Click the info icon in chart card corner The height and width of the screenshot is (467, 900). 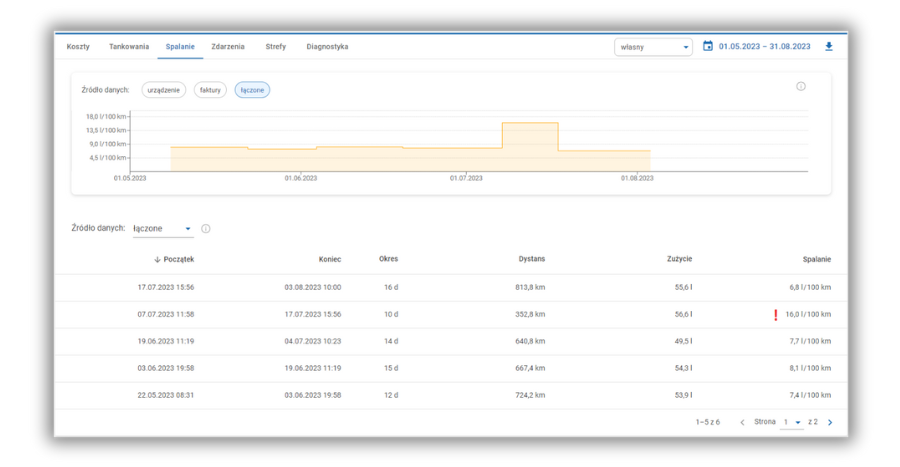pos(801,87)
